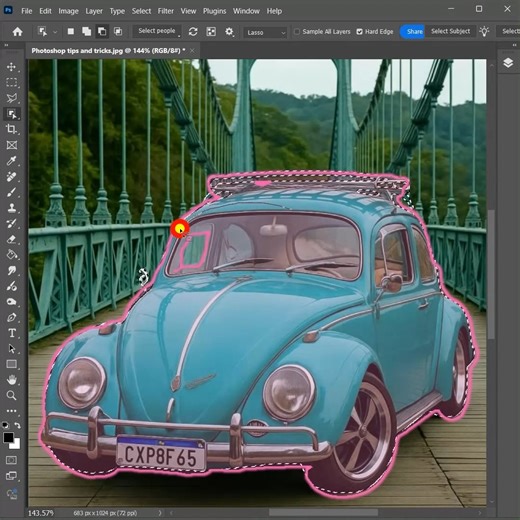The height and width of the screenshot is (520, 520).
Task: Select the Eraser tool
Action: [x=11, y=239]
